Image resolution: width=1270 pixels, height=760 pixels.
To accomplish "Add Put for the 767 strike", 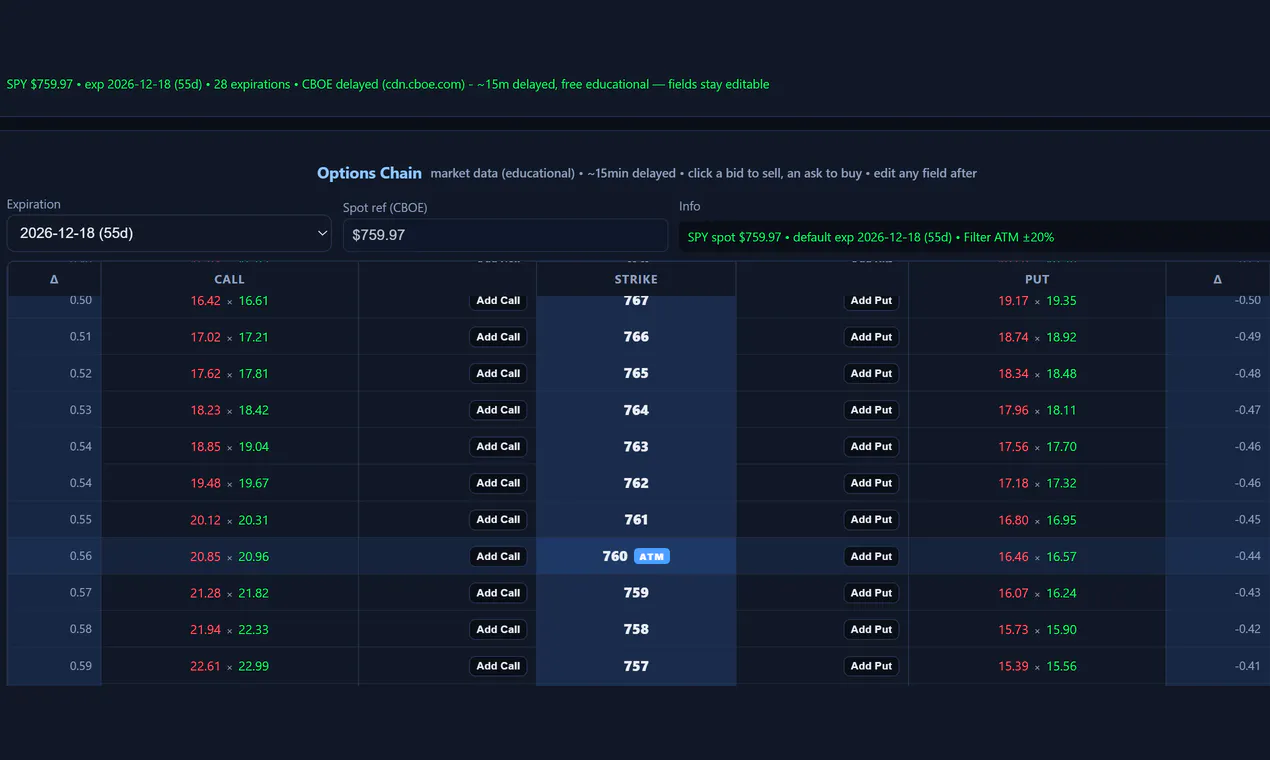I will coord(871,300).
